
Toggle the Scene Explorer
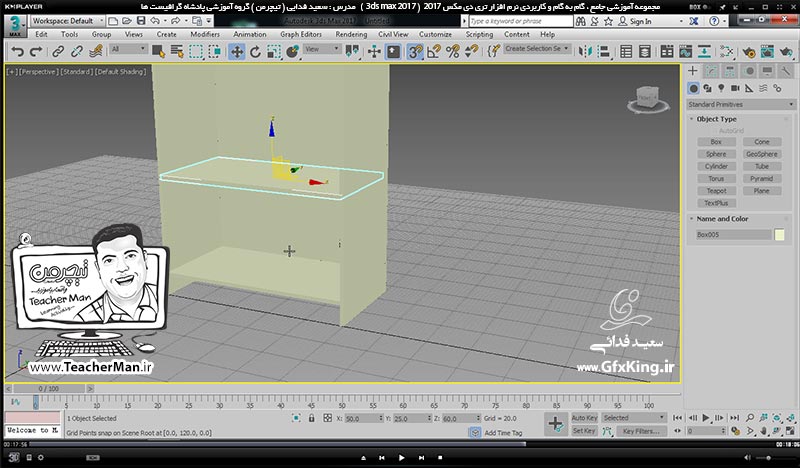(626, 52)
